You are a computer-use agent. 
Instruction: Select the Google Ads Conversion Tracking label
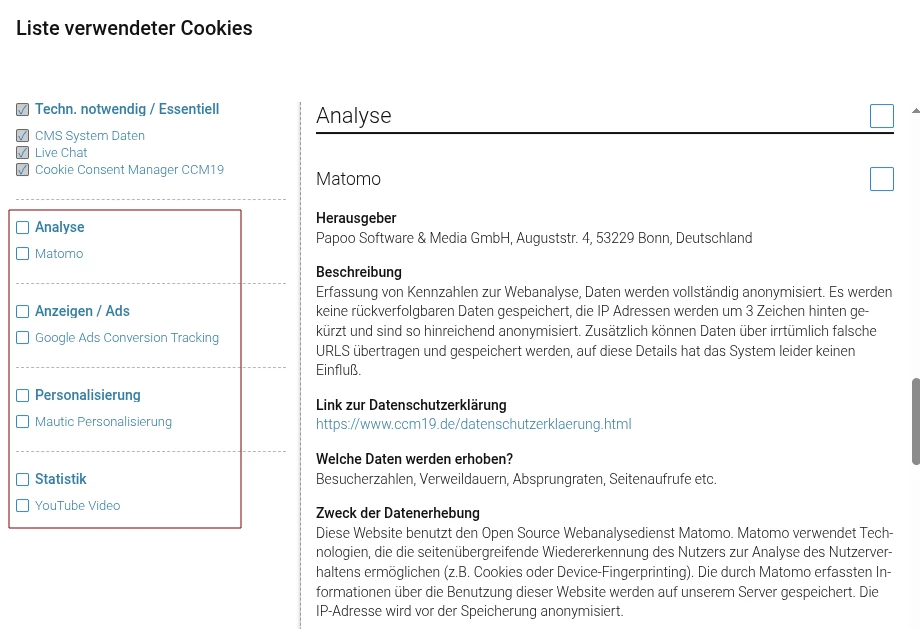click(x=127, y=338)
